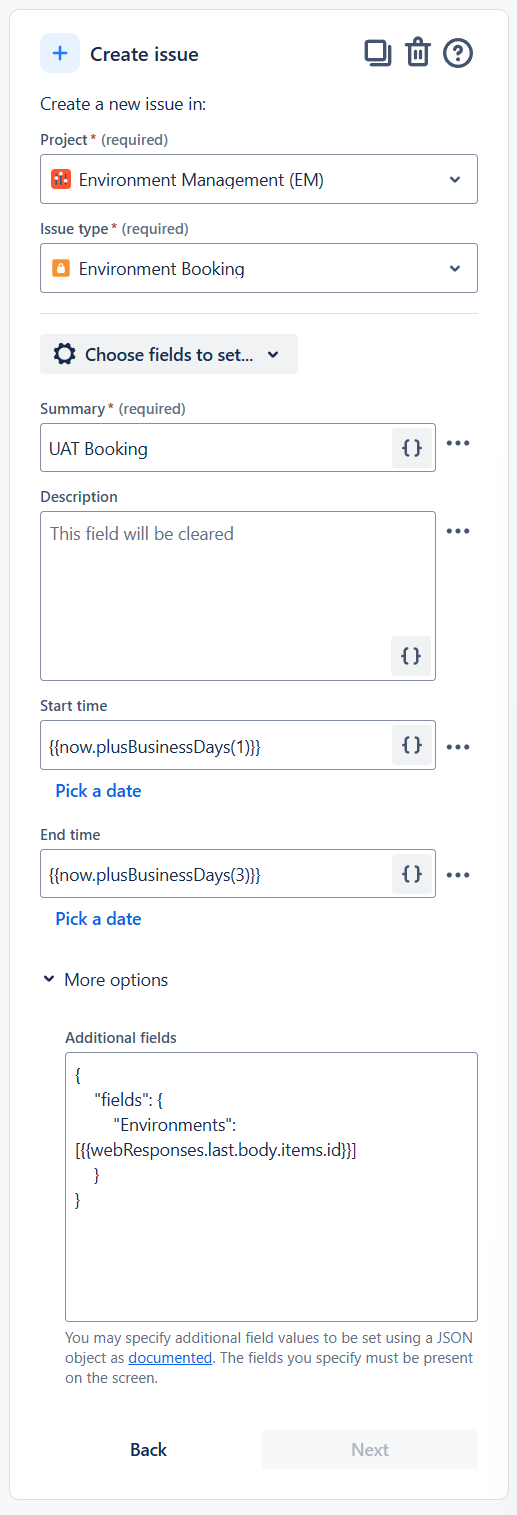This screenshot has width=517, height=1515.
Task: Click the braces icon in End time
Action: (411, 874)
